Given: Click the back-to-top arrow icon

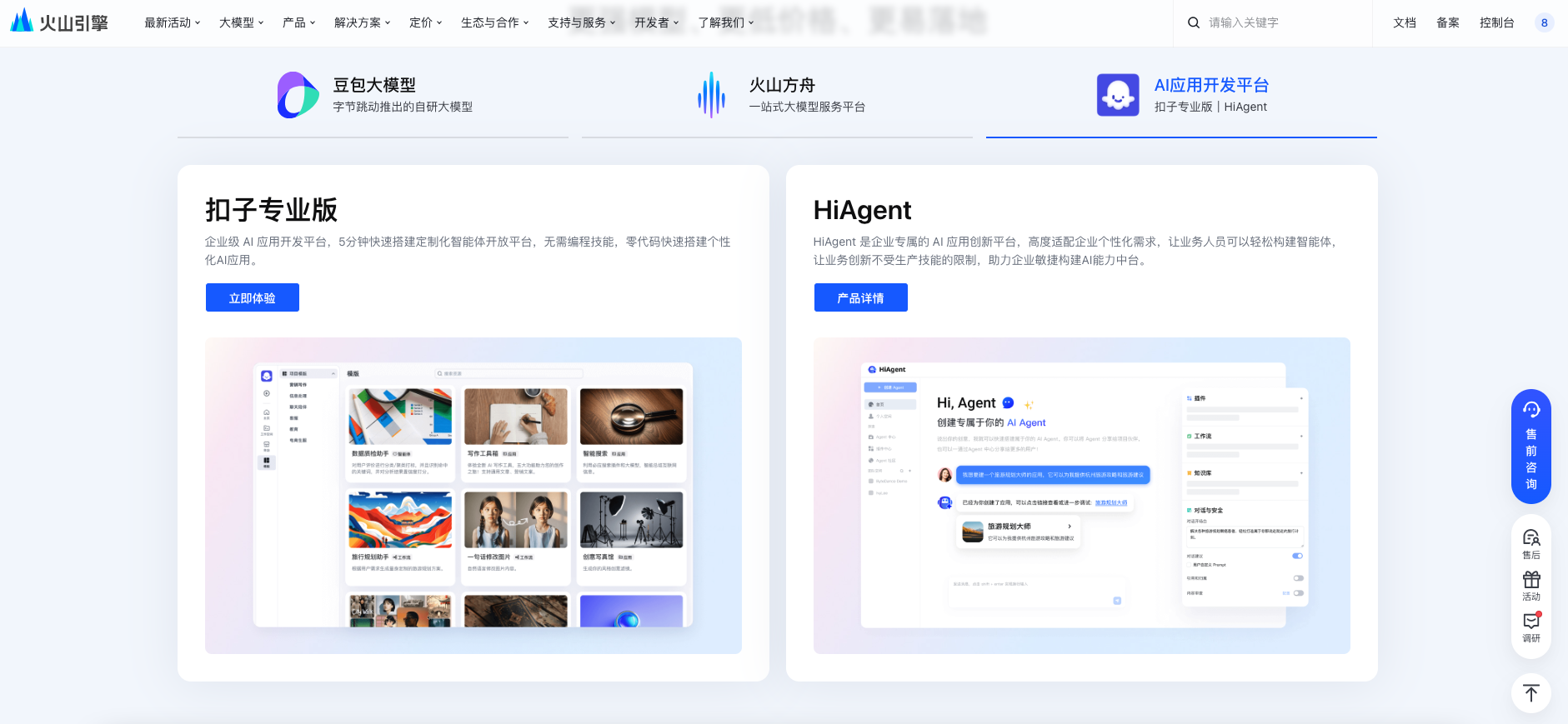Looking at the screenshot, I should (x=1530, y=693).
